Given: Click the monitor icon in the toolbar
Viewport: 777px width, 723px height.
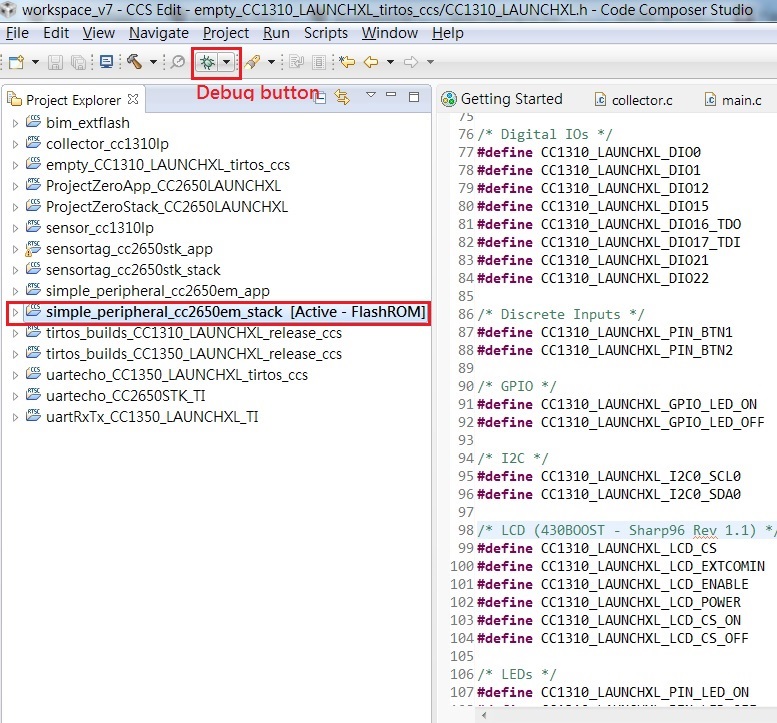Looking at the screenshot, I should coord(106,62).
